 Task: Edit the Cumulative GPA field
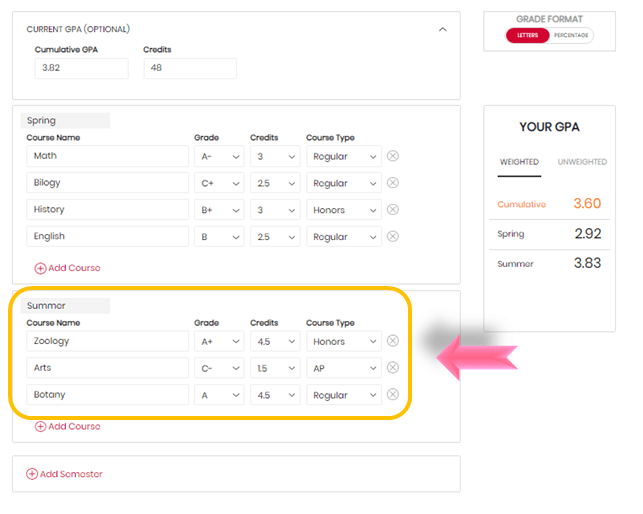pyautogui.click(x=82, y=68)
